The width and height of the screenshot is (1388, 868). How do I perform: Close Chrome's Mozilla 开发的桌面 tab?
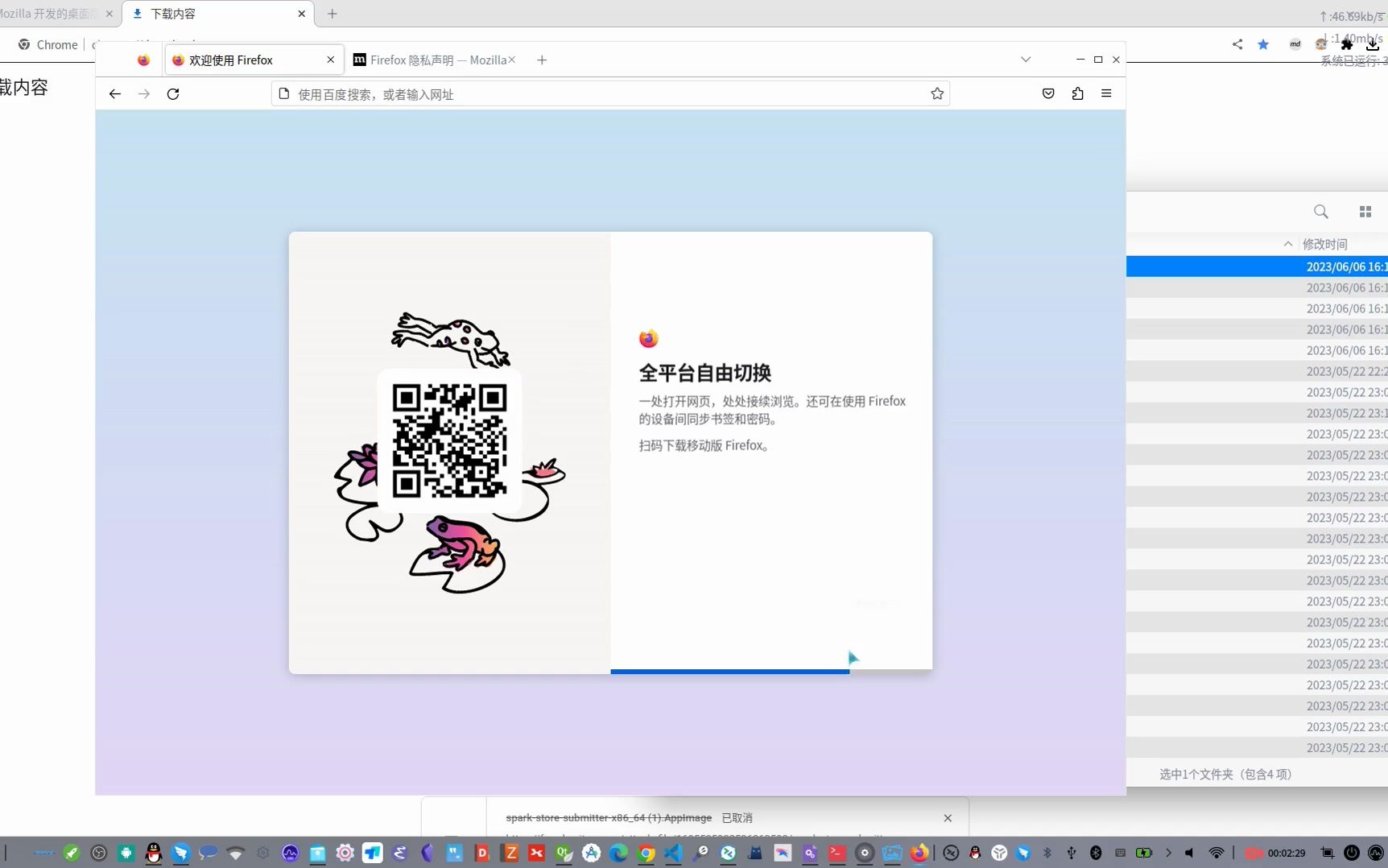(109, 14)
